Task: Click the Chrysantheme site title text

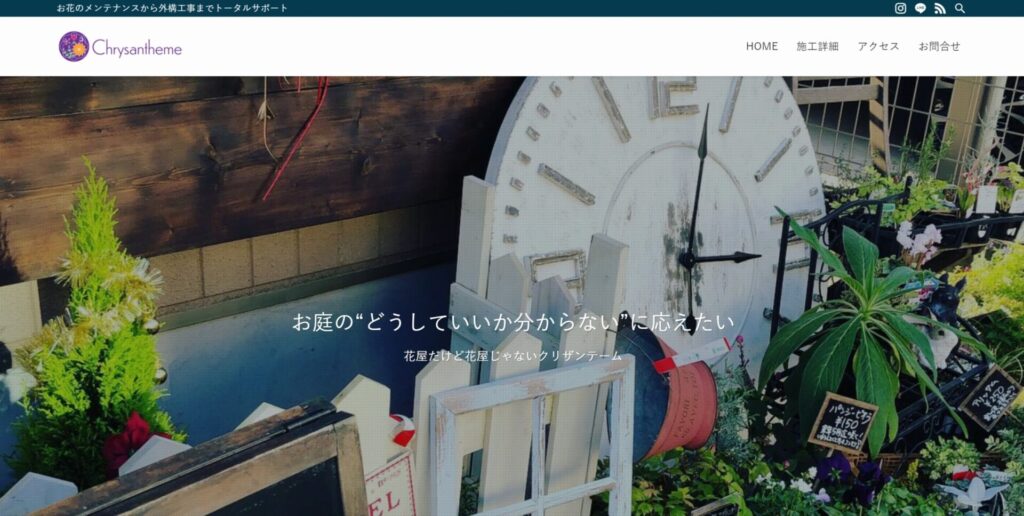Action: (137, 48)
